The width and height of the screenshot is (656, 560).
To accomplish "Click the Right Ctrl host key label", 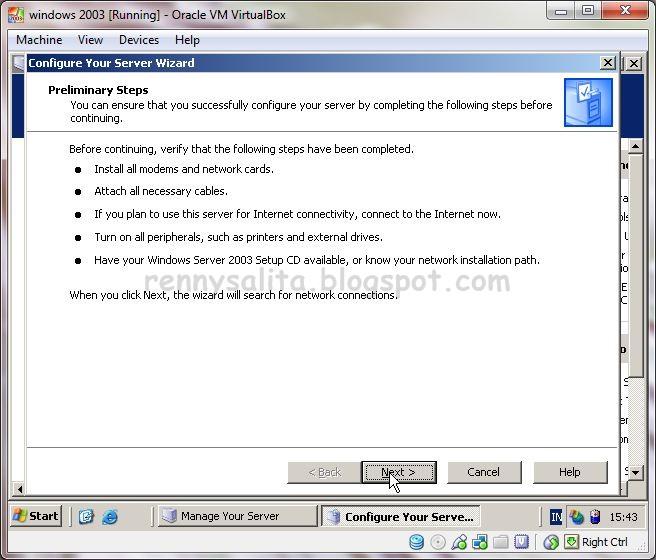I will click(x=605, y=542).
